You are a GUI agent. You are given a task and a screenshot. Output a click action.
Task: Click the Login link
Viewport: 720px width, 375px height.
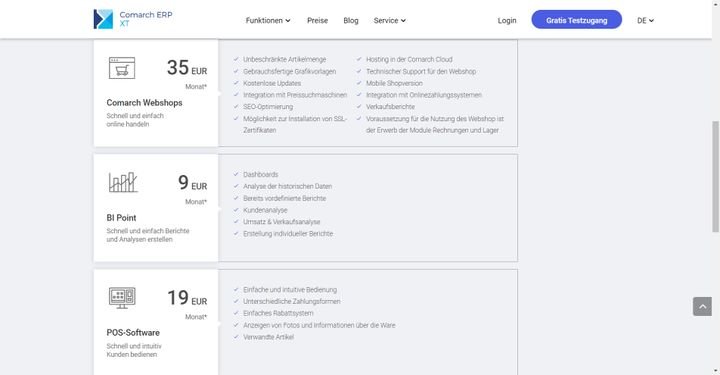[x=507, y=21]
